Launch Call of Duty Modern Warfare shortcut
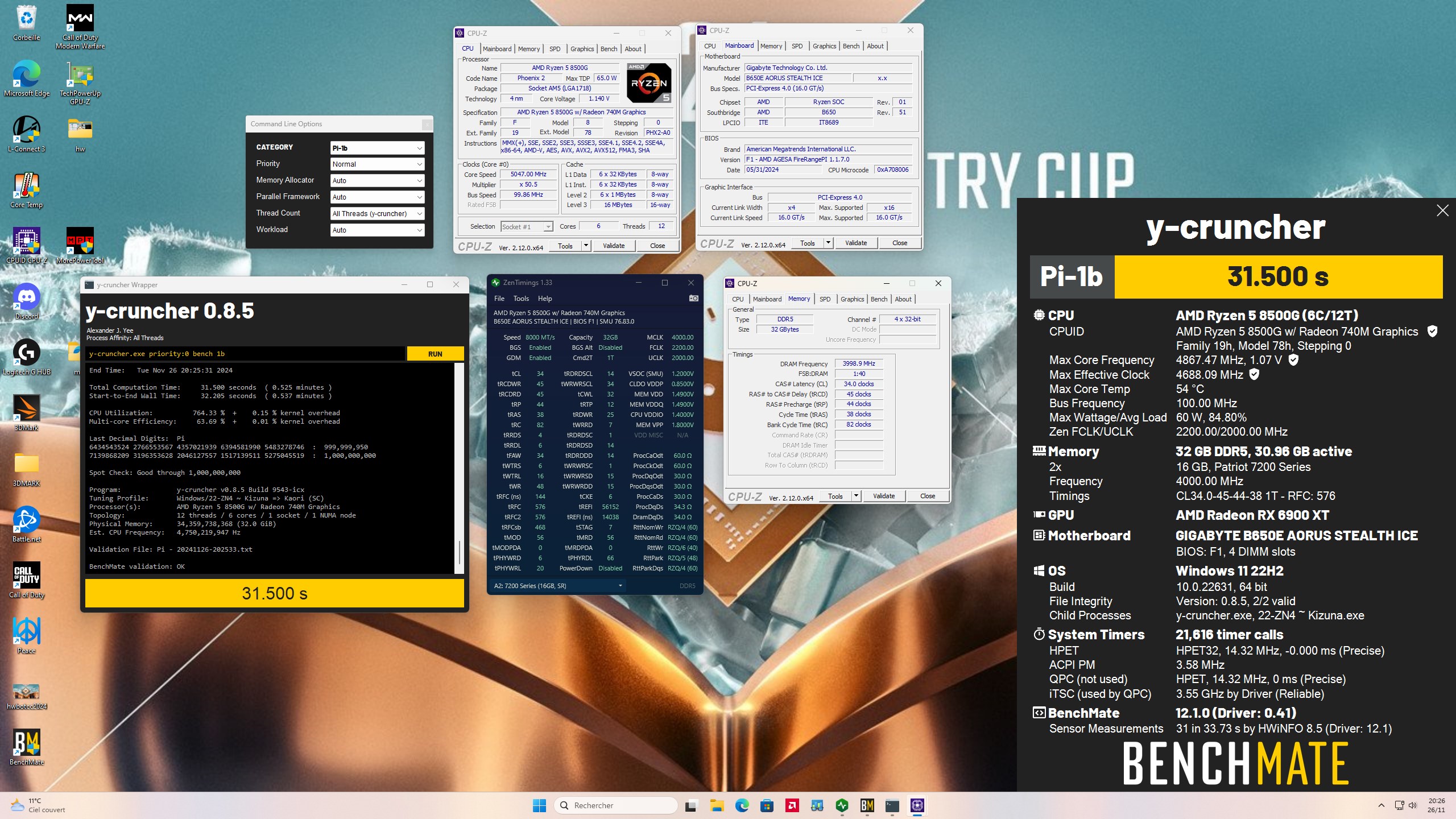This screenshot has height=819, width=1456. pyautogui.click(x=80, y=27)
